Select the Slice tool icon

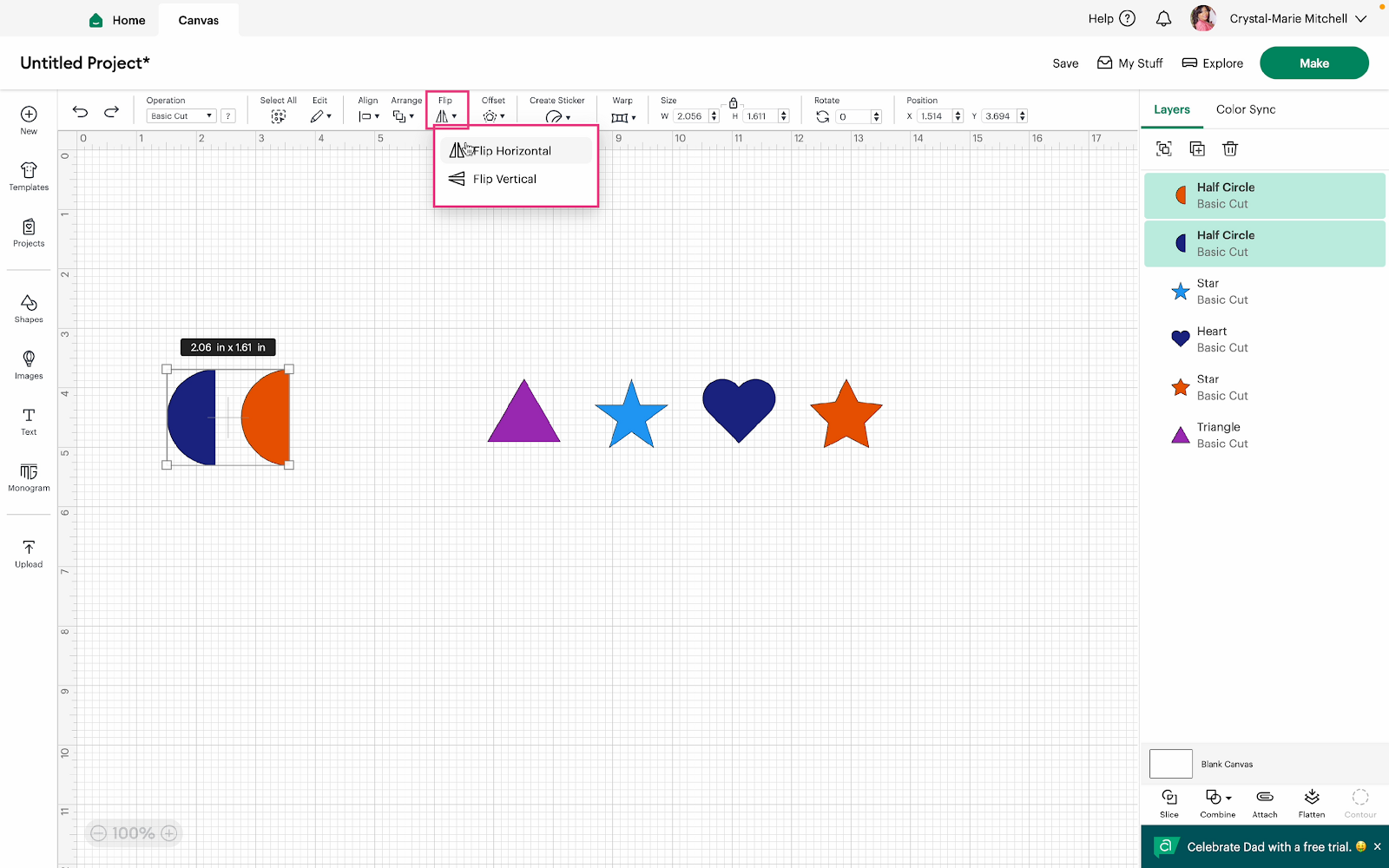(x=1168, y=802)
